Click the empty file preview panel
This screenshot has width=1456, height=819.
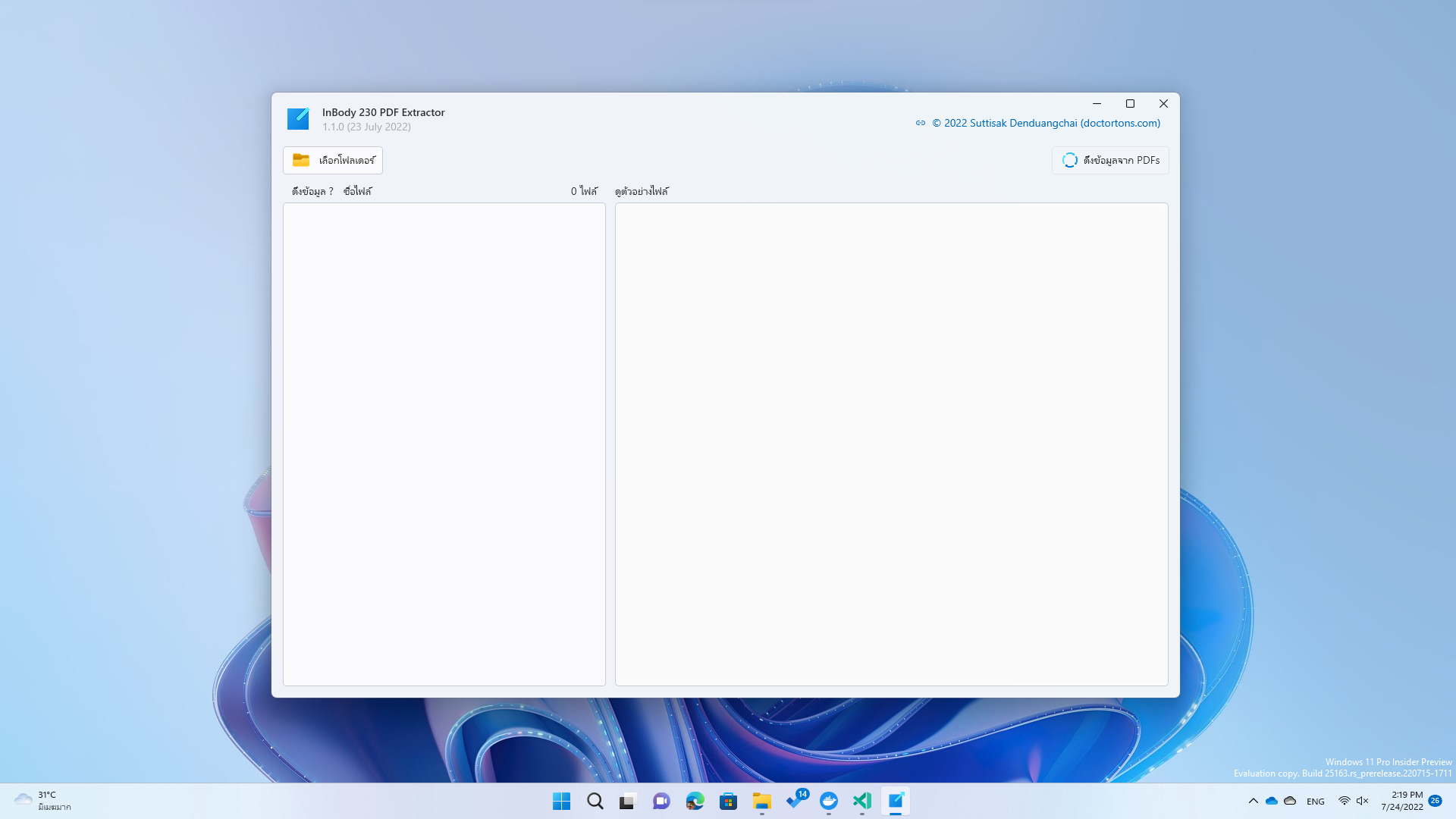click(x=892, y=444)
